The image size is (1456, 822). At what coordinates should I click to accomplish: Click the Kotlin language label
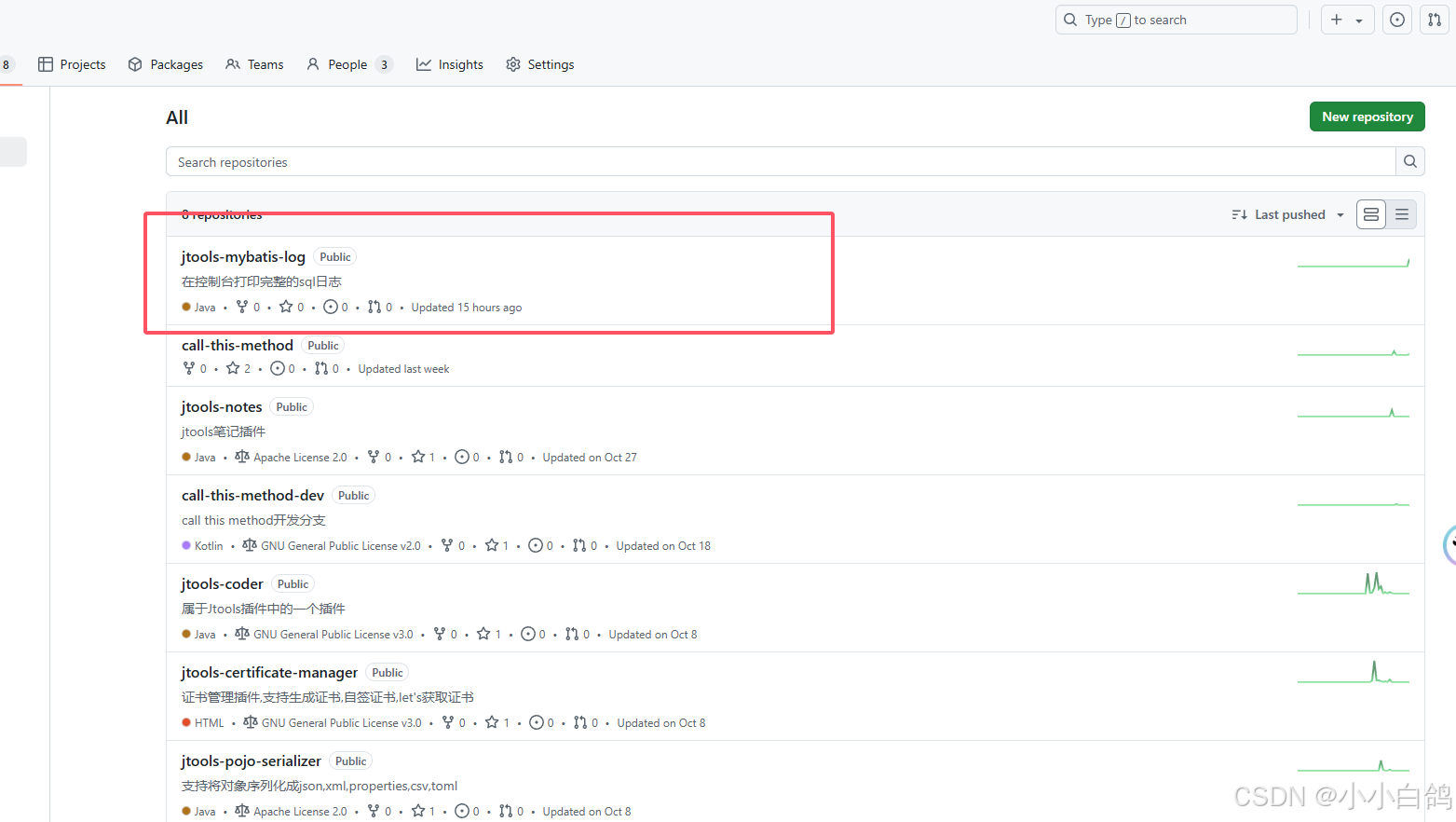tap(209, 546)
